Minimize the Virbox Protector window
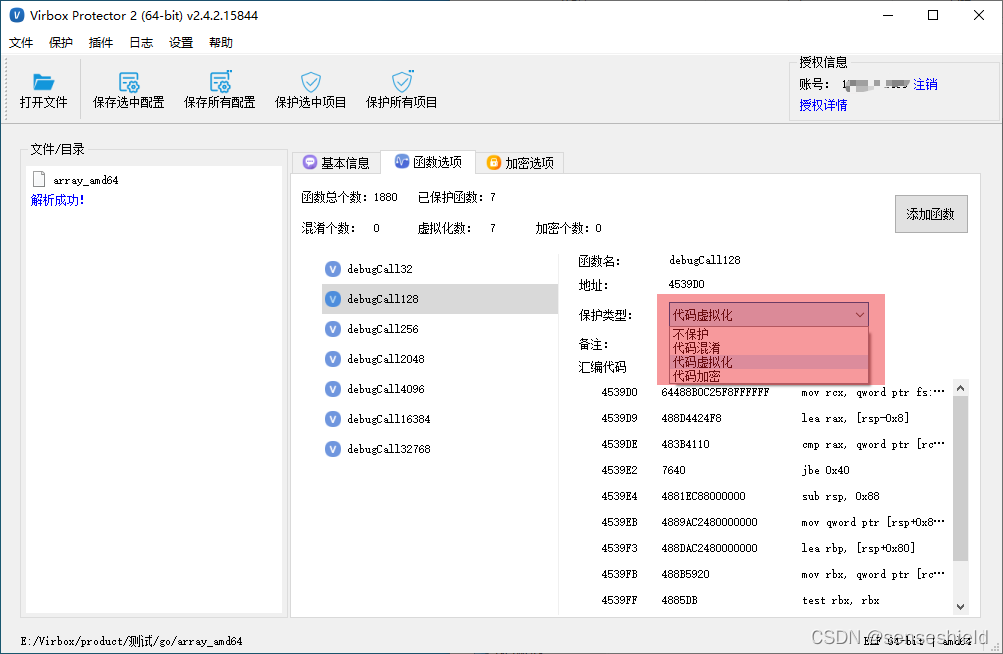Screen dimensions: 1003x654 click(888, 15)
